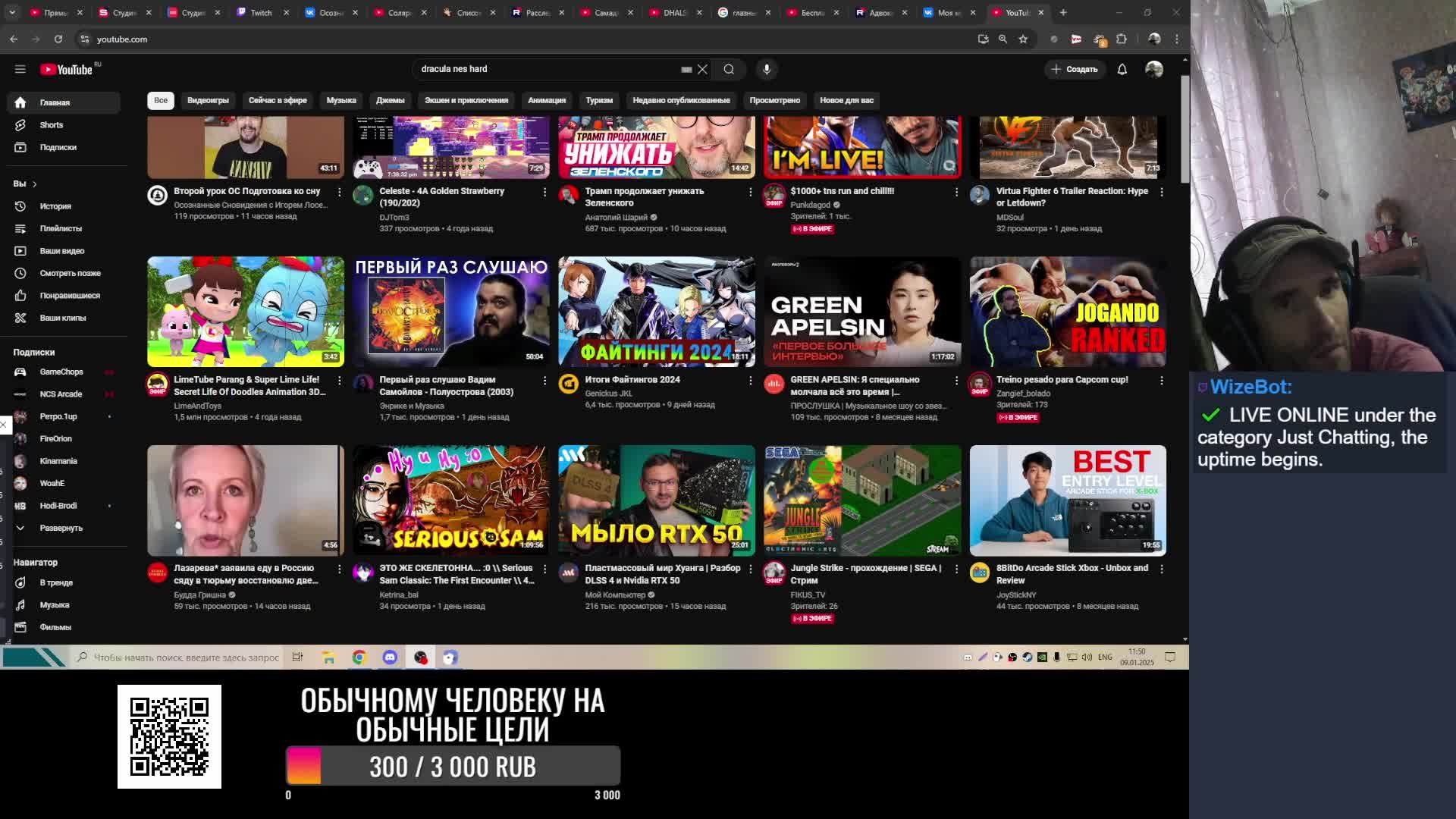This screenshot has width=1456, height=819.
Task: Open the notifications bell
Action: coord(1122,69)
